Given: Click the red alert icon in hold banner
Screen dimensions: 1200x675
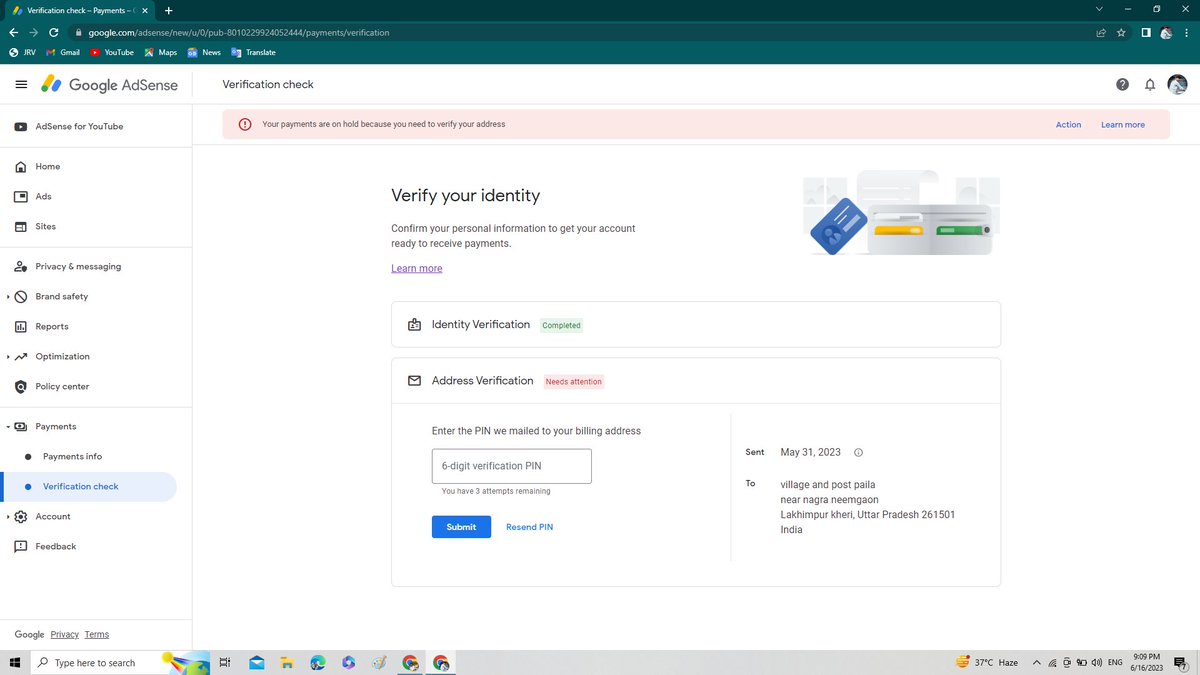Looking at the screenshot, I should pyautogui.click(x=244, y=124).
